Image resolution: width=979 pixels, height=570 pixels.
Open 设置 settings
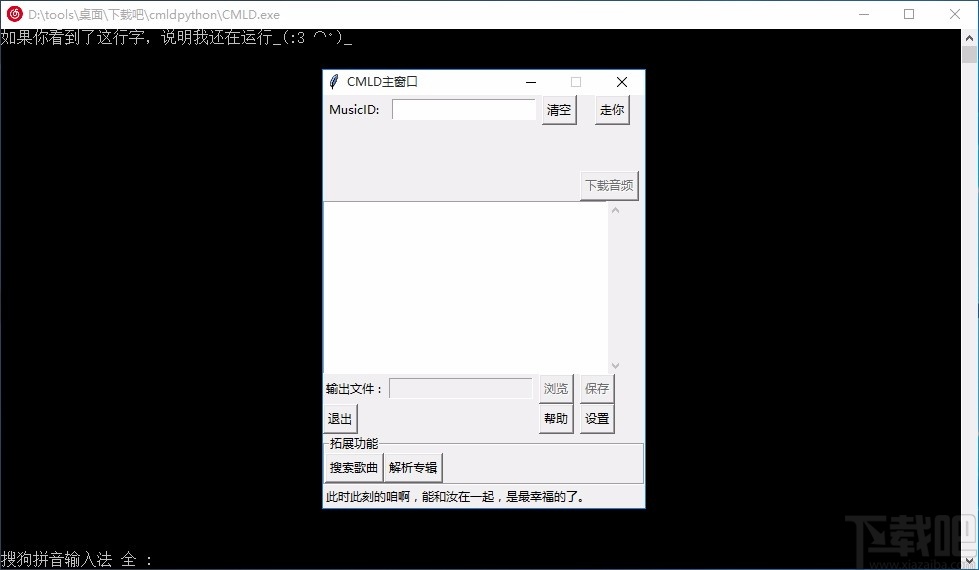(x=597, y=418)
